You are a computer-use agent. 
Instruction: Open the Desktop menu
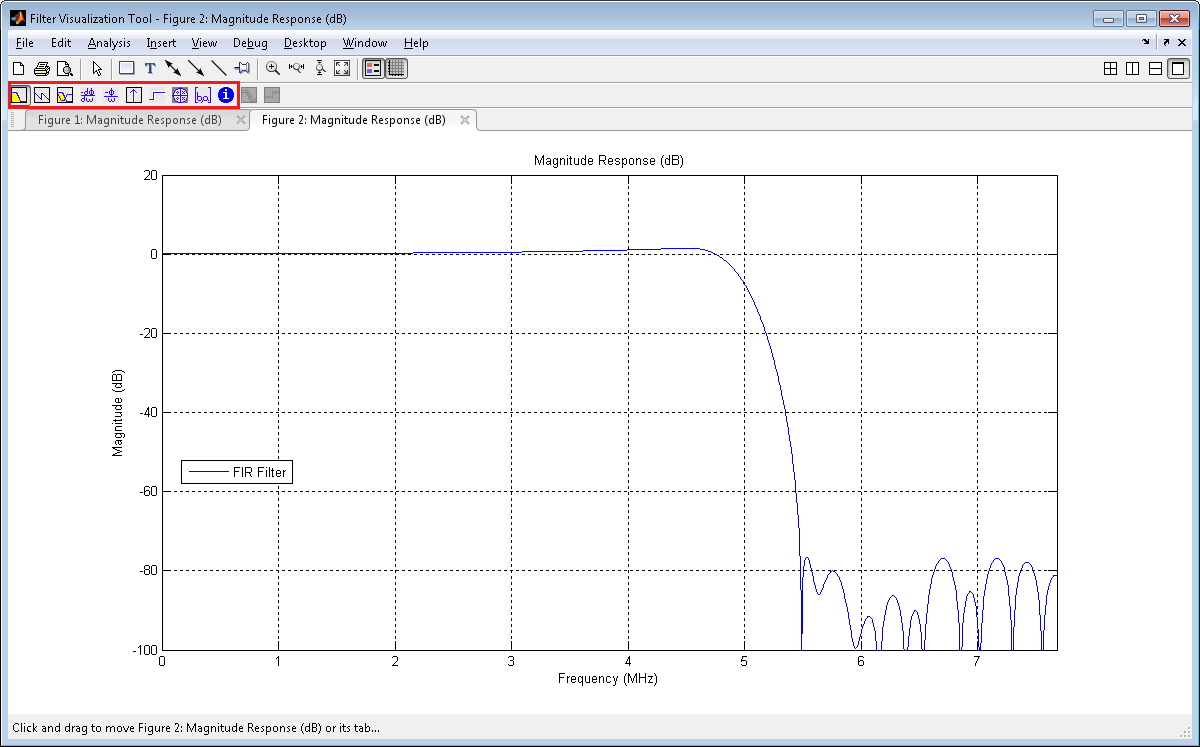tap(305, 43)
